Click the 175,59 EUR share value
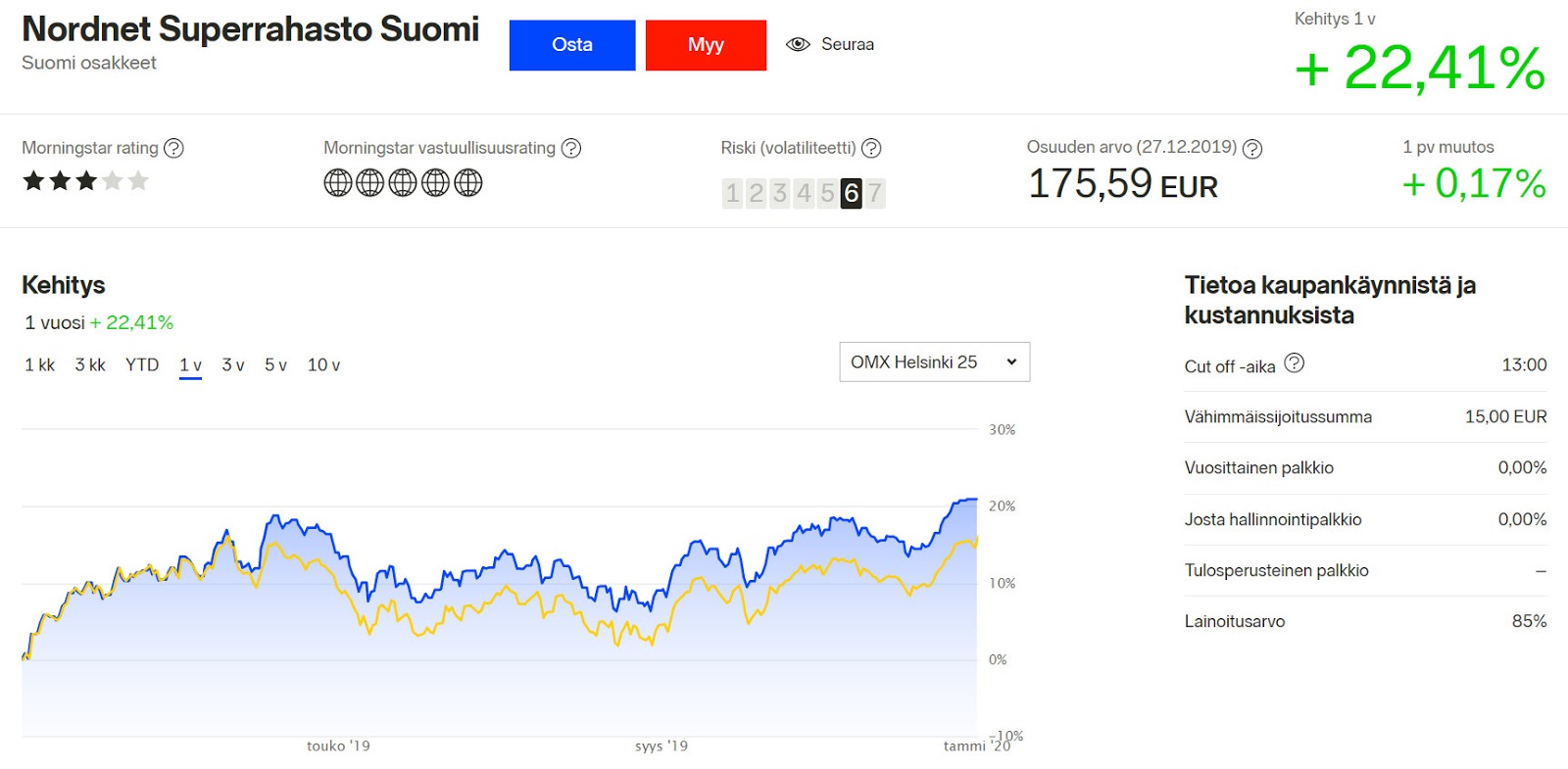1568x769 pixels. point(1123,183)
